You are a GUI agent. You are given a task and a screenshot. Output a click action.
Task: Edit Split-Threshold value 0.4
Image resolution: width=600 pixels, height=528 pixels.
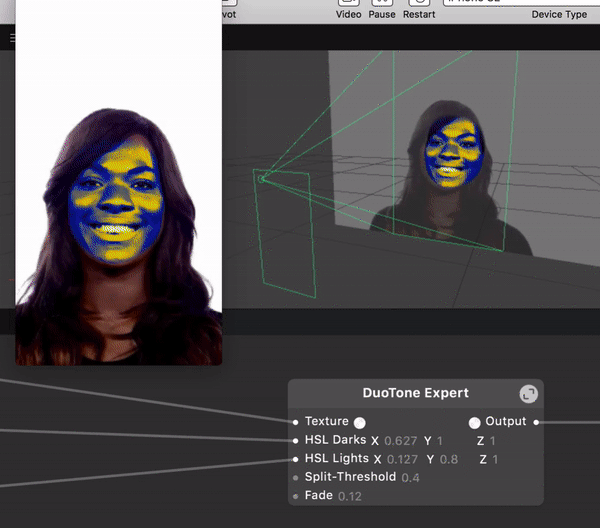410,478
